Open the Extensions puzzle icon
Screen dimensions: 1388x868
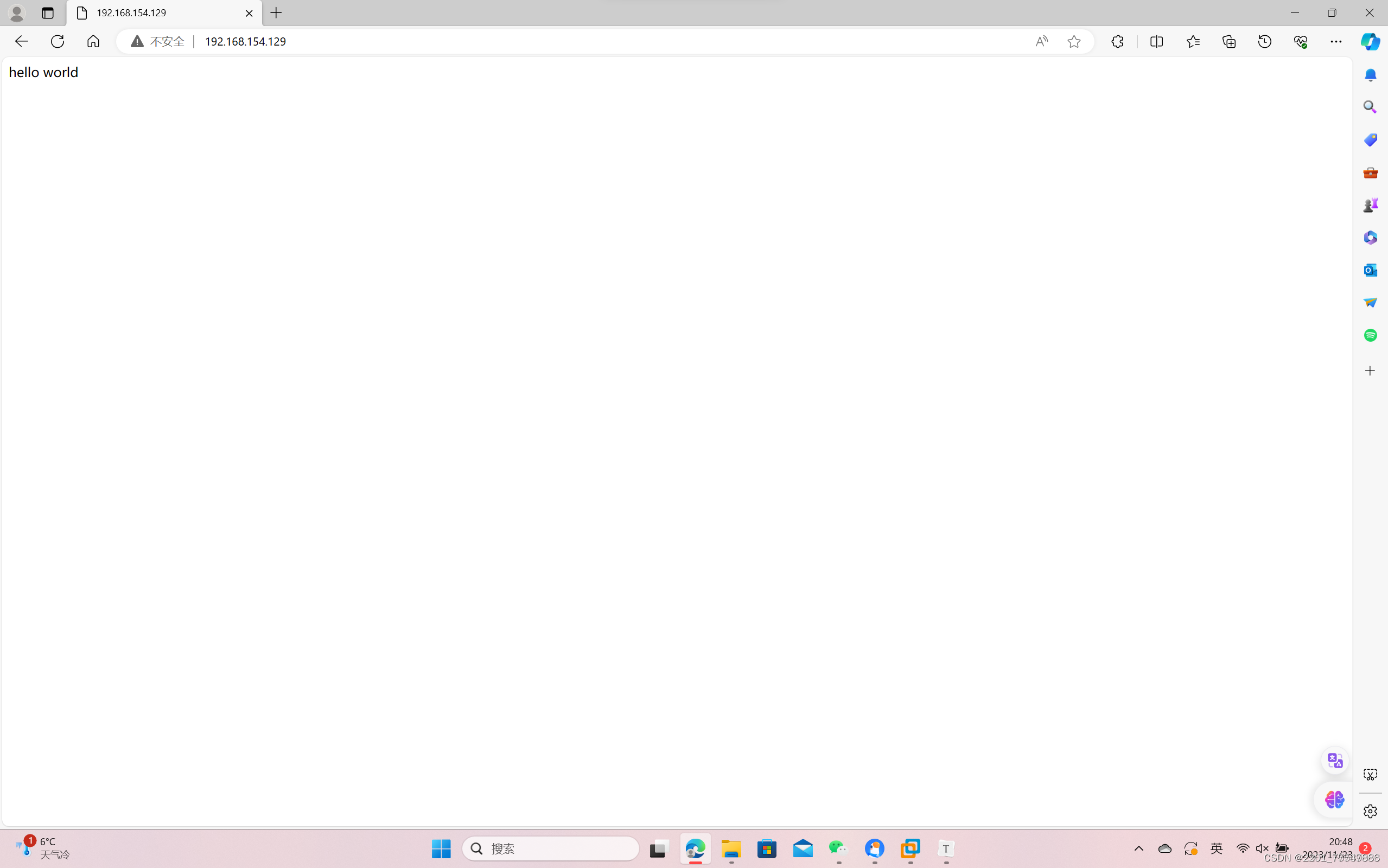click(x=1117, y=41)
